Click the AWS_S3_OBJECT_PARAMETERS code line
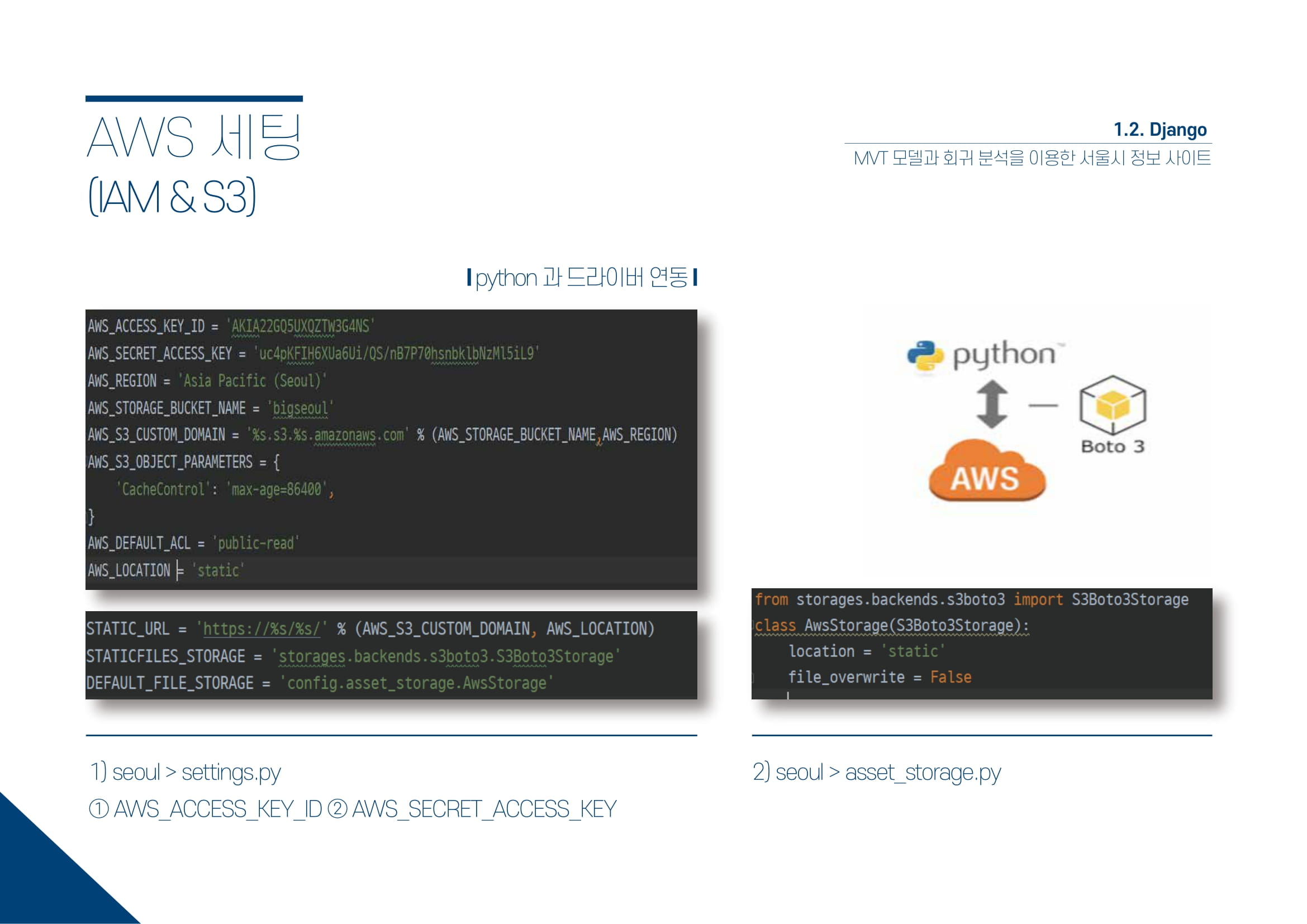Image resolution: width=1307 pixels, height=924 pixels. [x=184, y=462]
